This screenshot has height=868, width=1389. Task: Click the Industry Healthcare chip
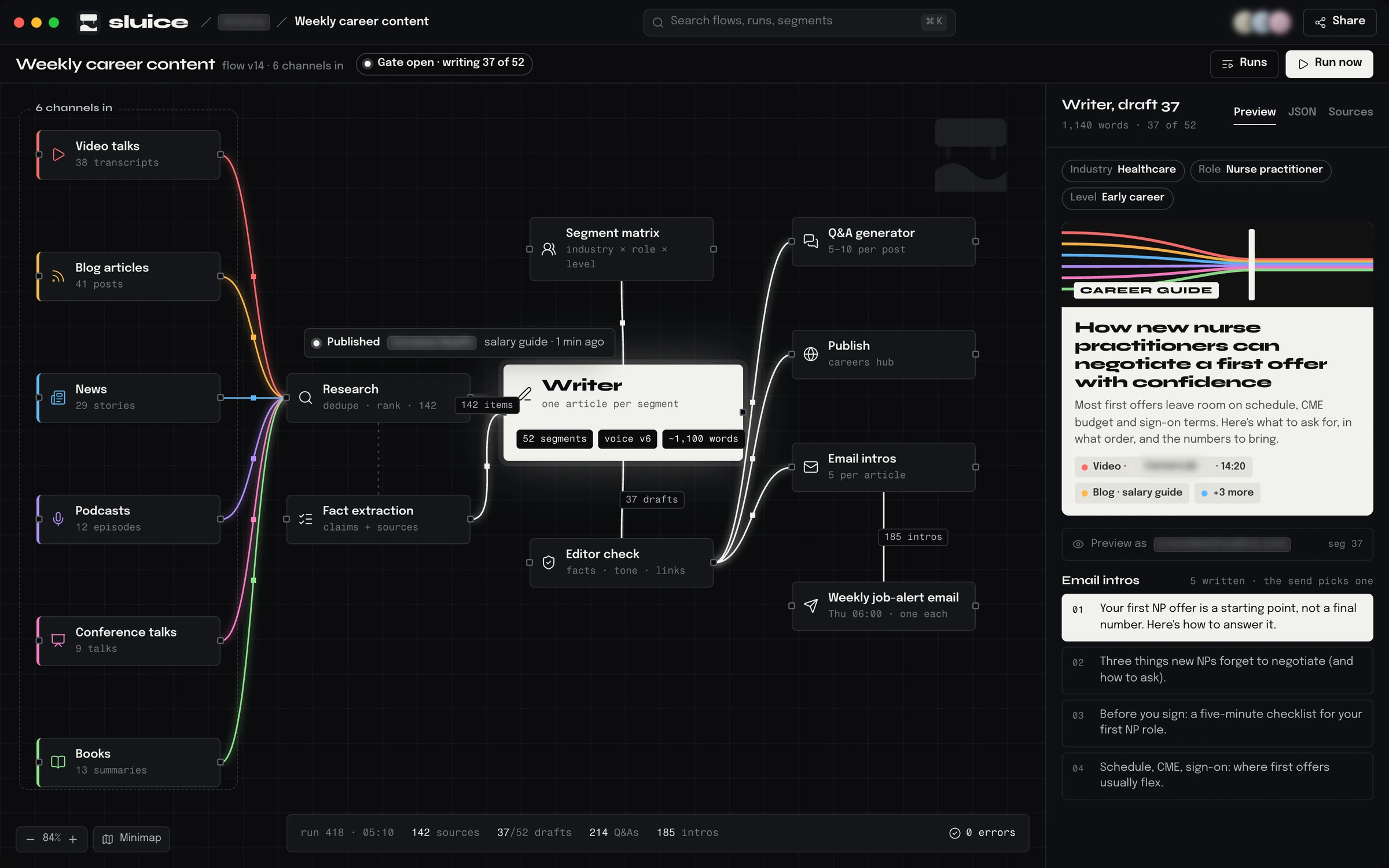[1123, 170]
